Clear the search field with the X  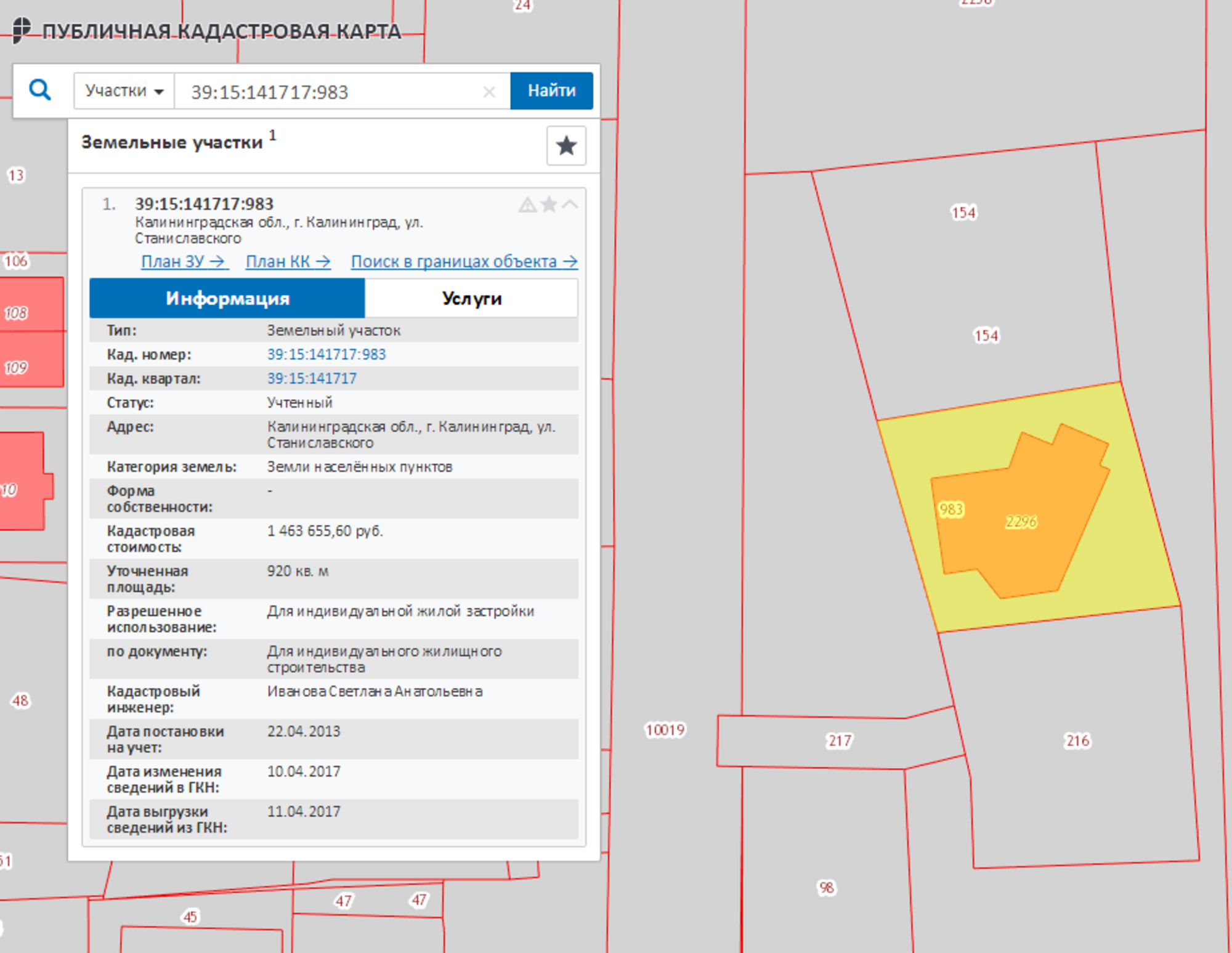(x=489, y=92)
